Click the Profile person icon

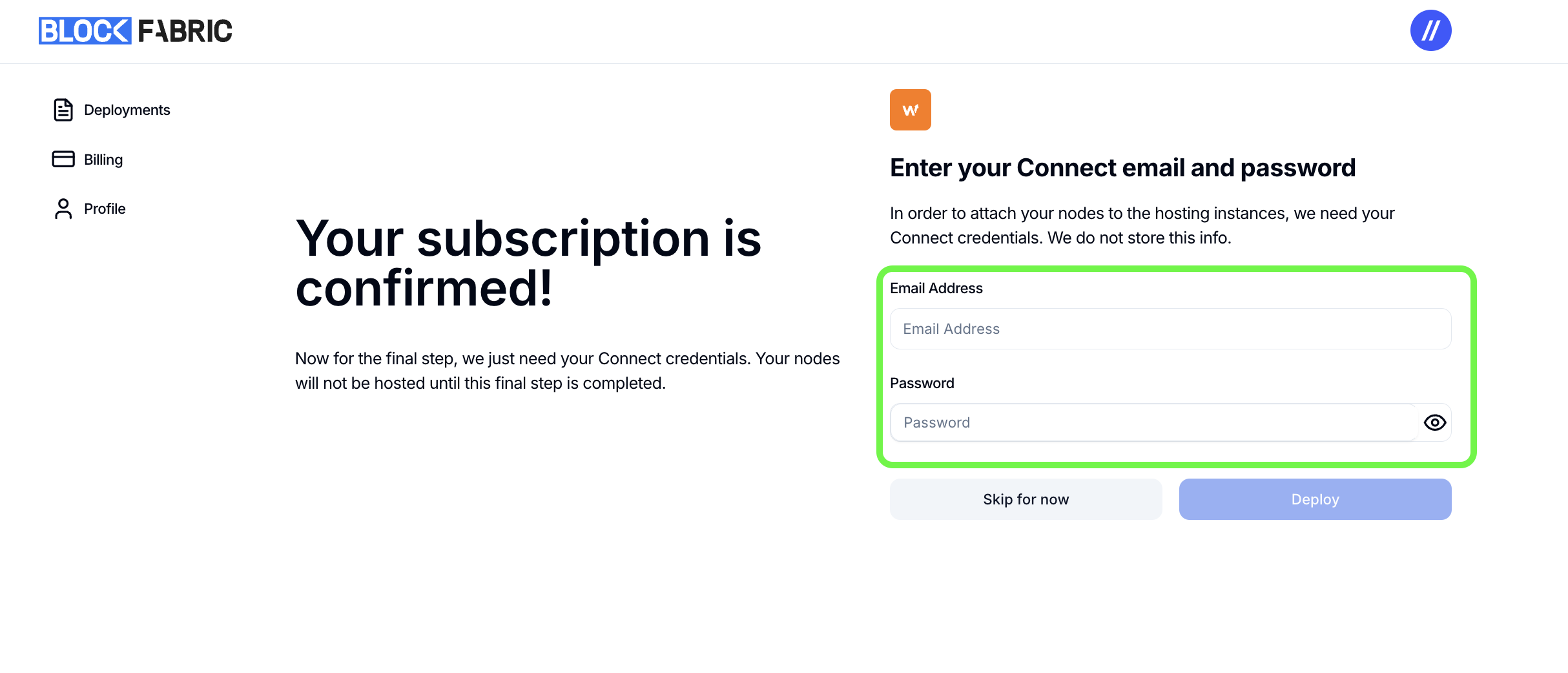63,209
